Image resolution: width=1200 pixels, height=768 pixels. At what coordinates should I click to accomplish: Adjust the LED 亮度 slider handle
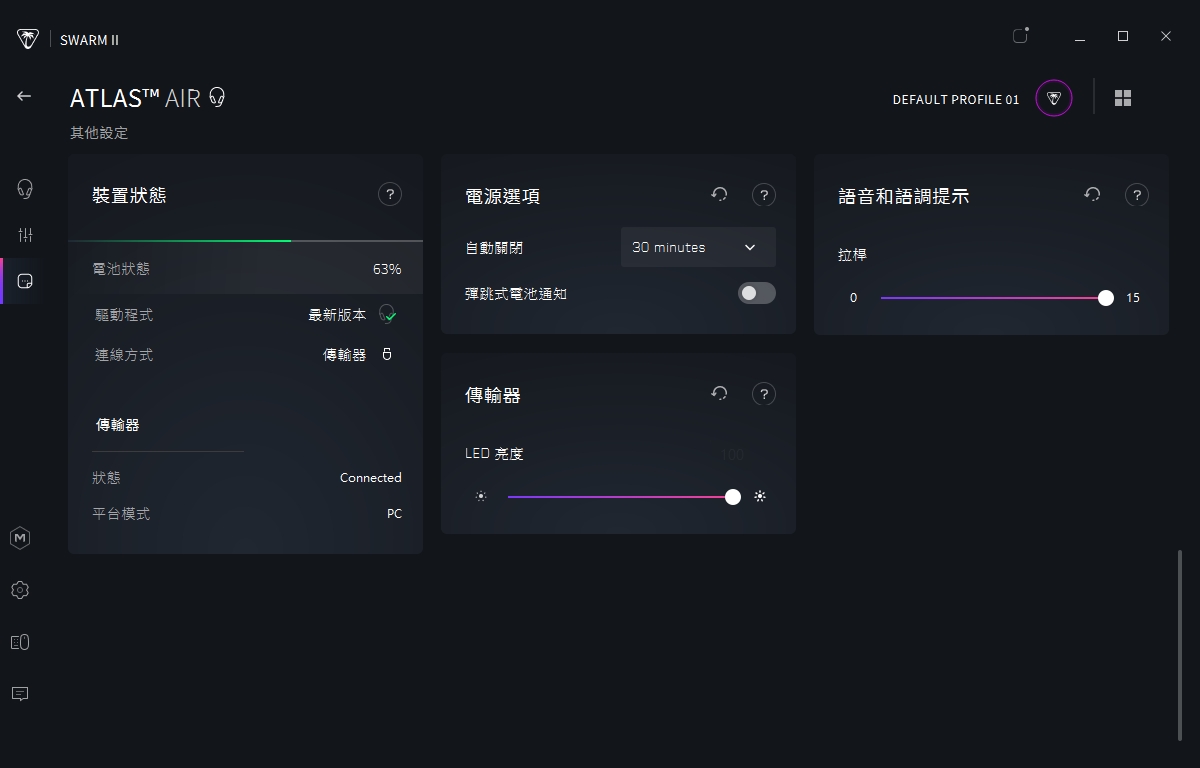tap(733, 497)
